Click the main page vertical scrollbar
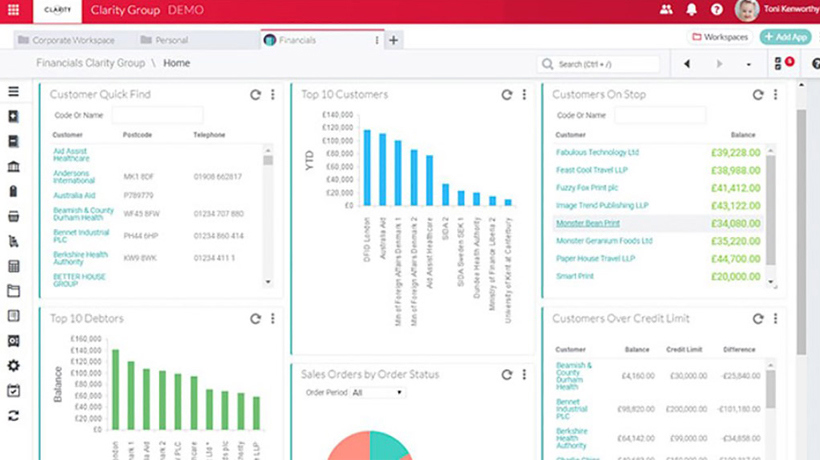The width and height of the screenshot is (820, 460). 801,233
